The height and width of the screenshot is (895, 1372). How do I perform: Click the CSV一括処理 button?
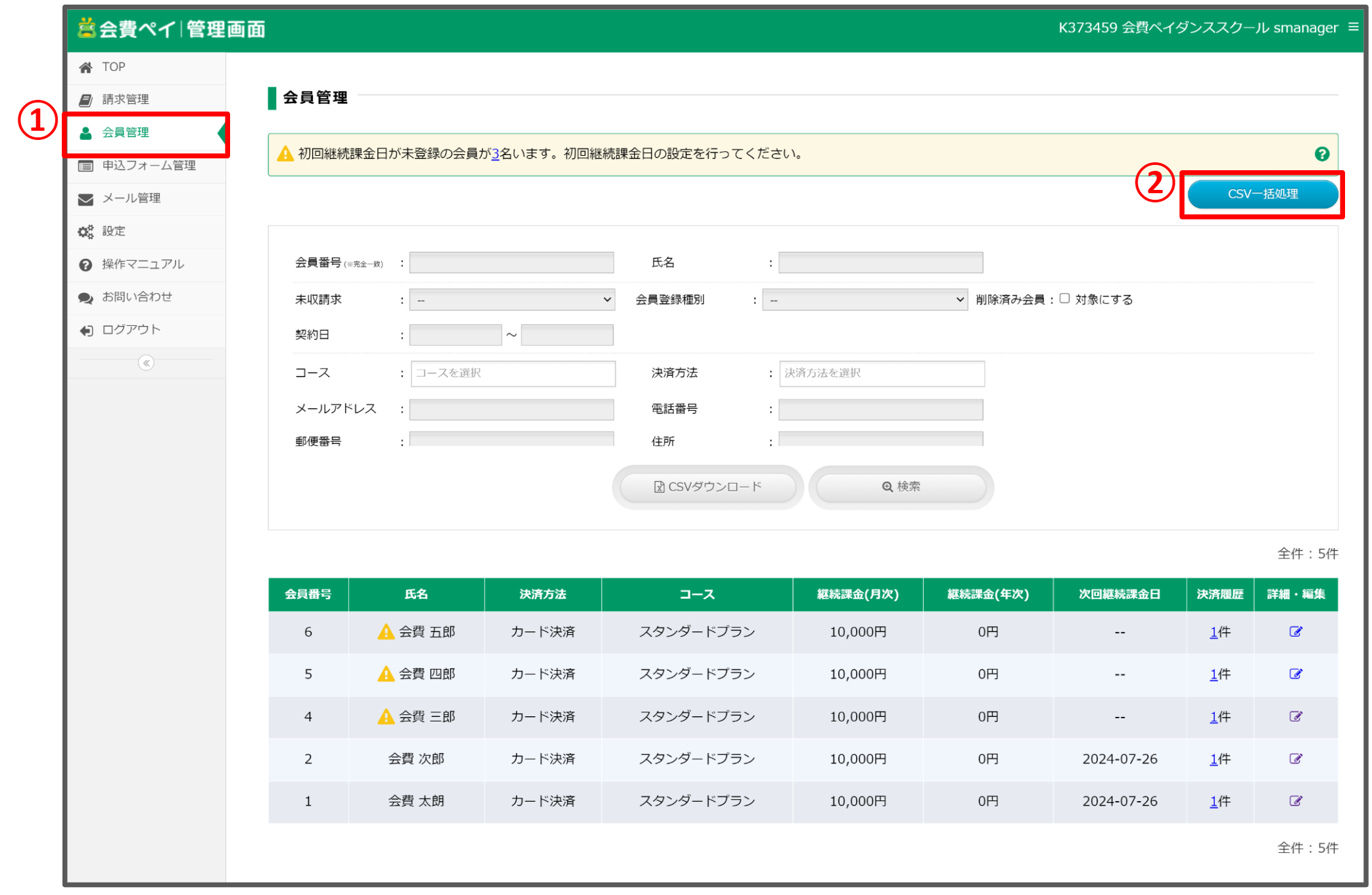(1262, 195)
